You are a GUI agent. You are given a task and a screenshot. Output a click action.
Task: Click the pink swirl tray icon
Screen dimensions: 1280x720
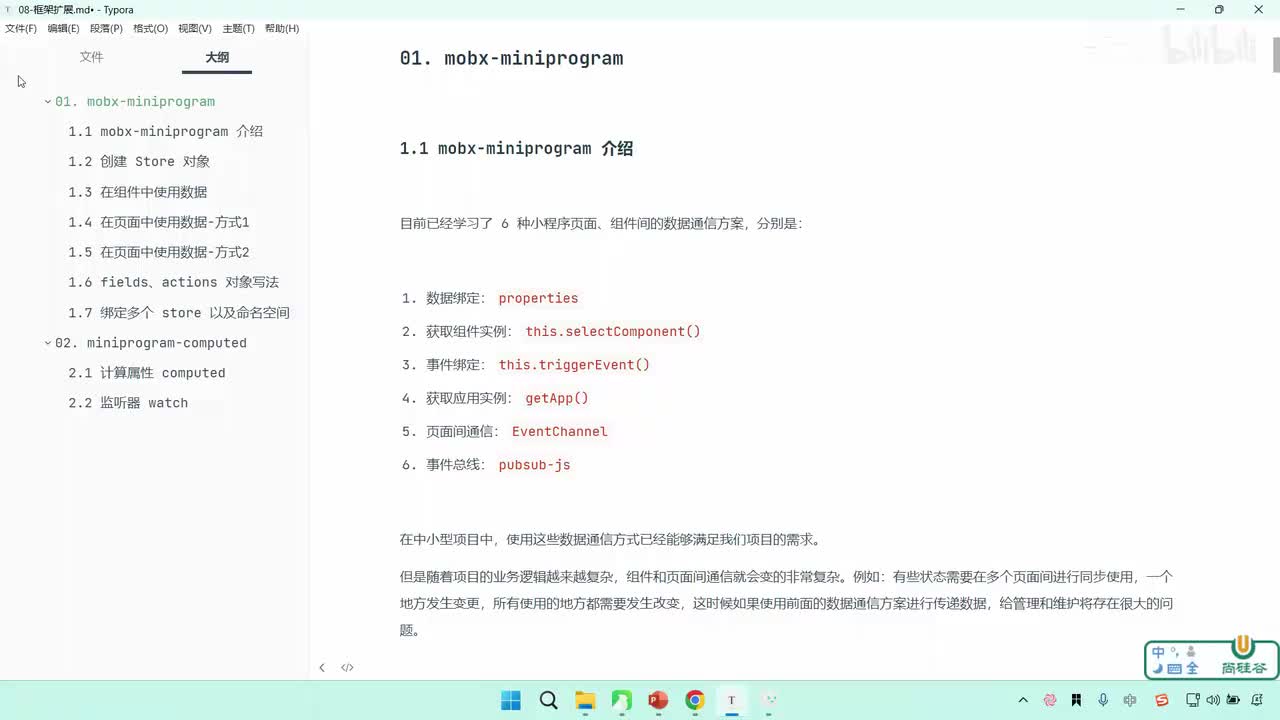1050,700
